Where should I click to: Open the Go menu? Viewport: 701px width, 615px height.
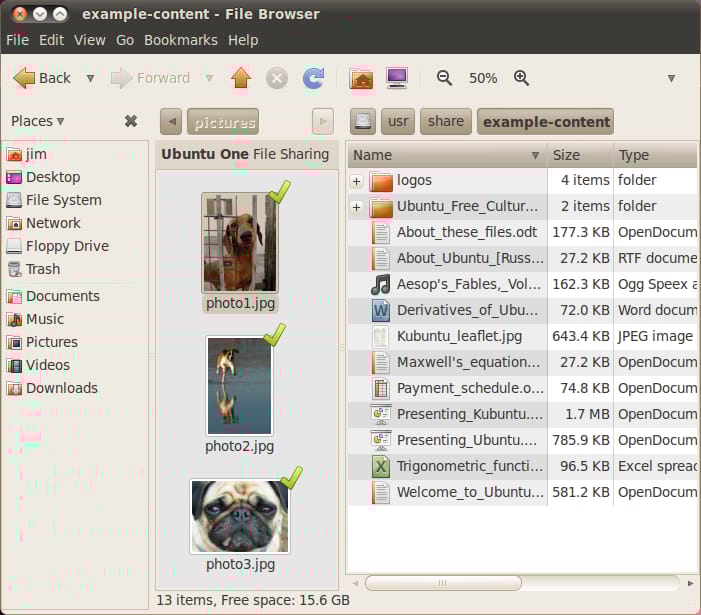click(125, 40)
